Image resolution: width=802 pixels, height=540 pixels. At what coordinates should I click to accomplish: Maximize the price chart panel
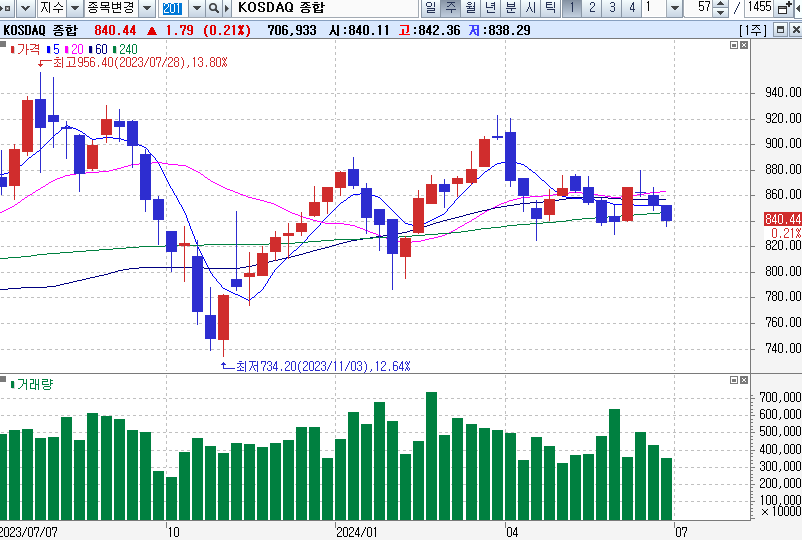click(734, 46)
